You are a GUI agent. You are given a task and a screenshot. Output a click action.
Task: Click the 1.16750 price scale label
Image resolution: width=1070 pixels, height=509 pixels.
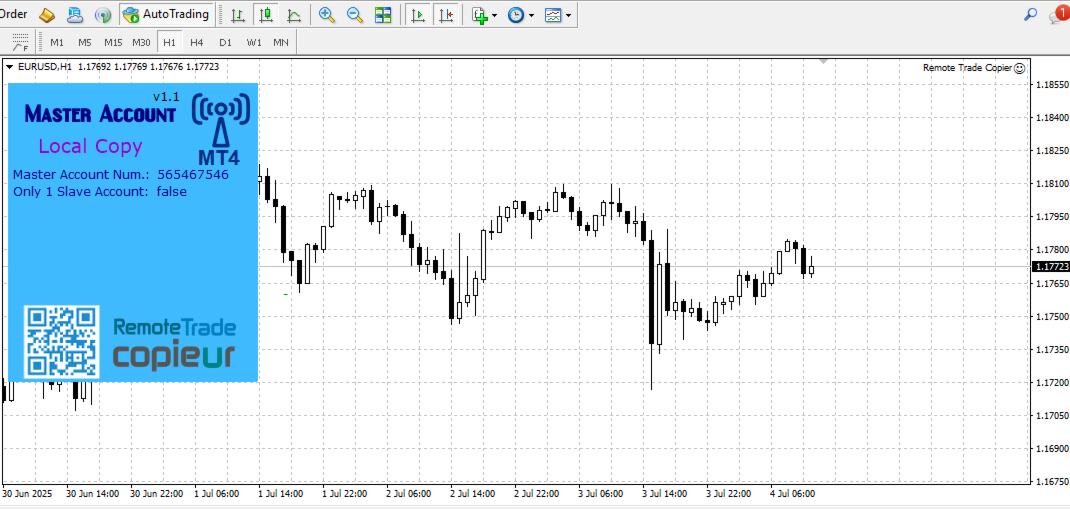(1052, 482)
